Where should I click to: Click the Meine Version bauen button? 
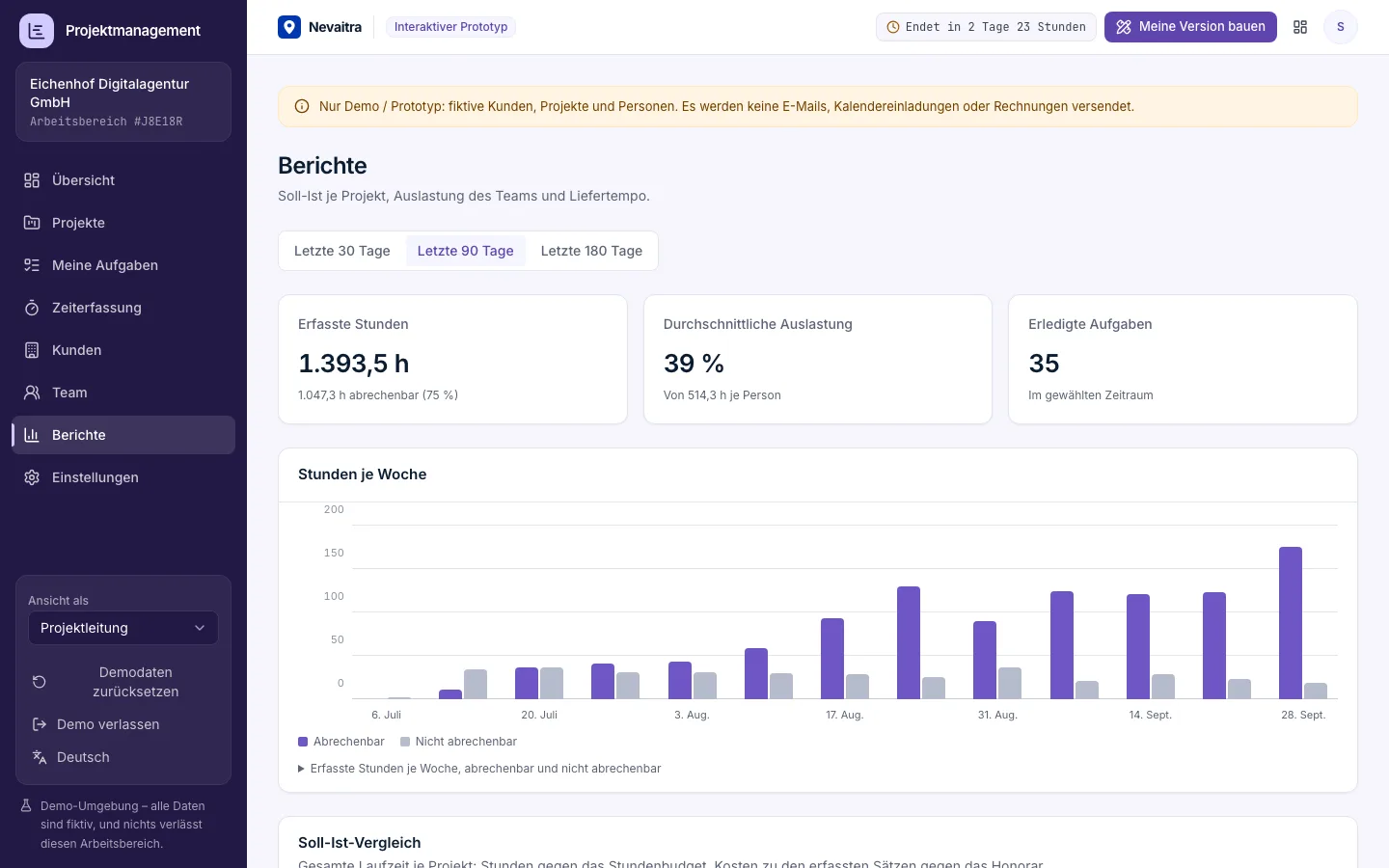pos(1190,27)
